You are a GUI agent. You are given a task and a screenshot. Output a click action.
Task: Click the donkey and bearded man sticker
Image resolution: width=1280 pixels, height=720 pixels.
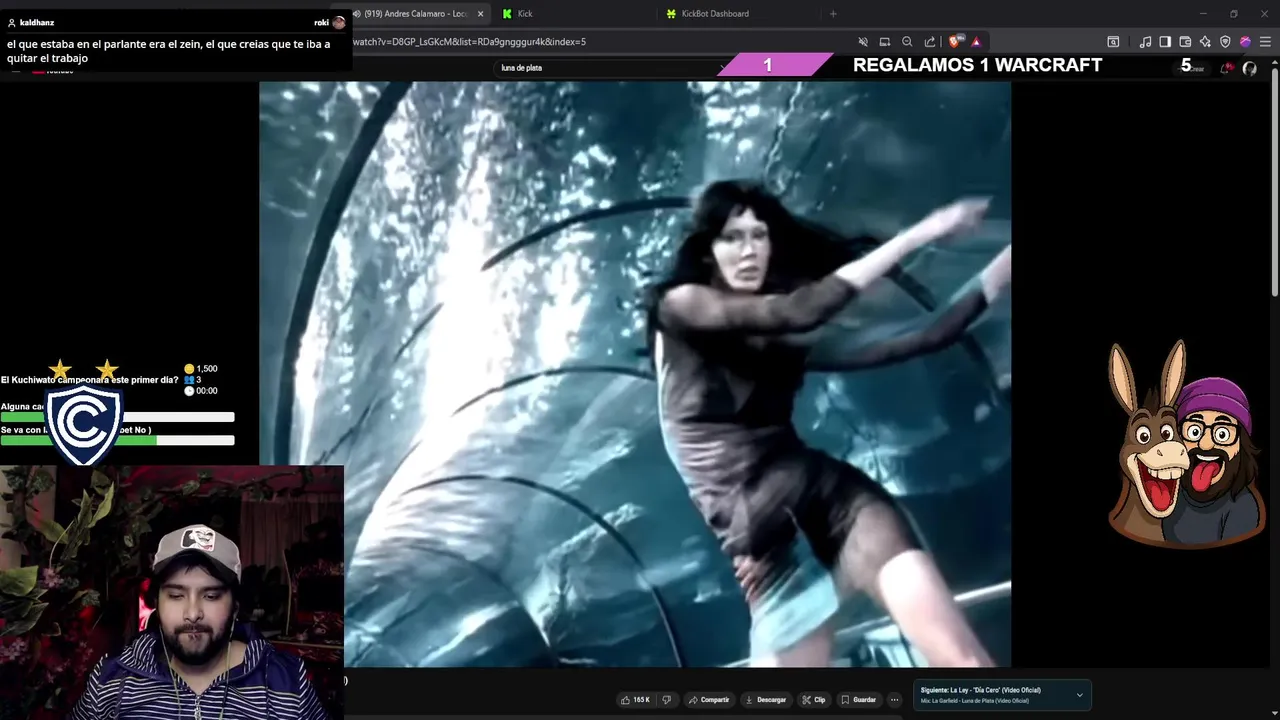1187,444
